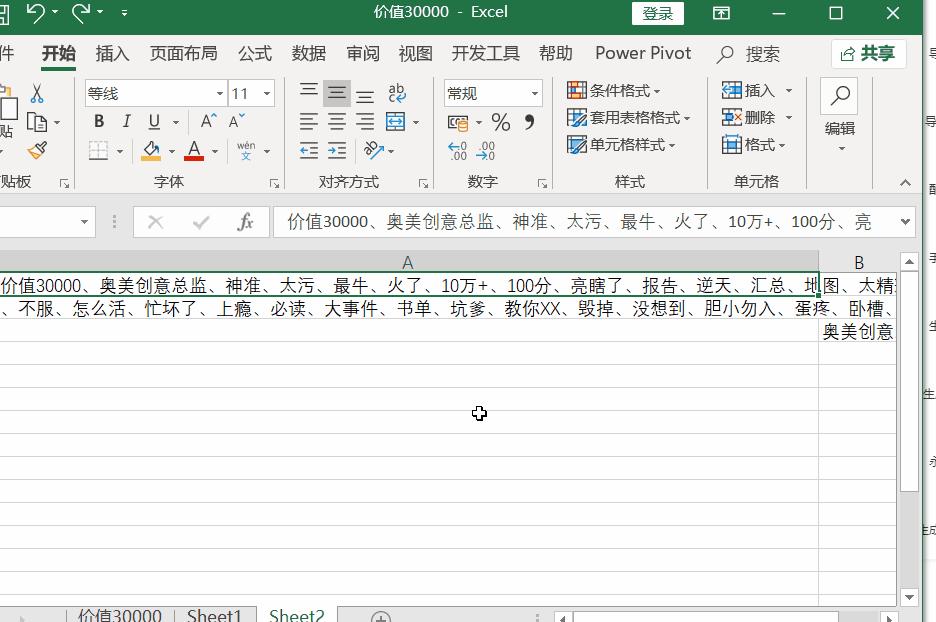Open the font size dropdown
936x622 pixels.
268,92
